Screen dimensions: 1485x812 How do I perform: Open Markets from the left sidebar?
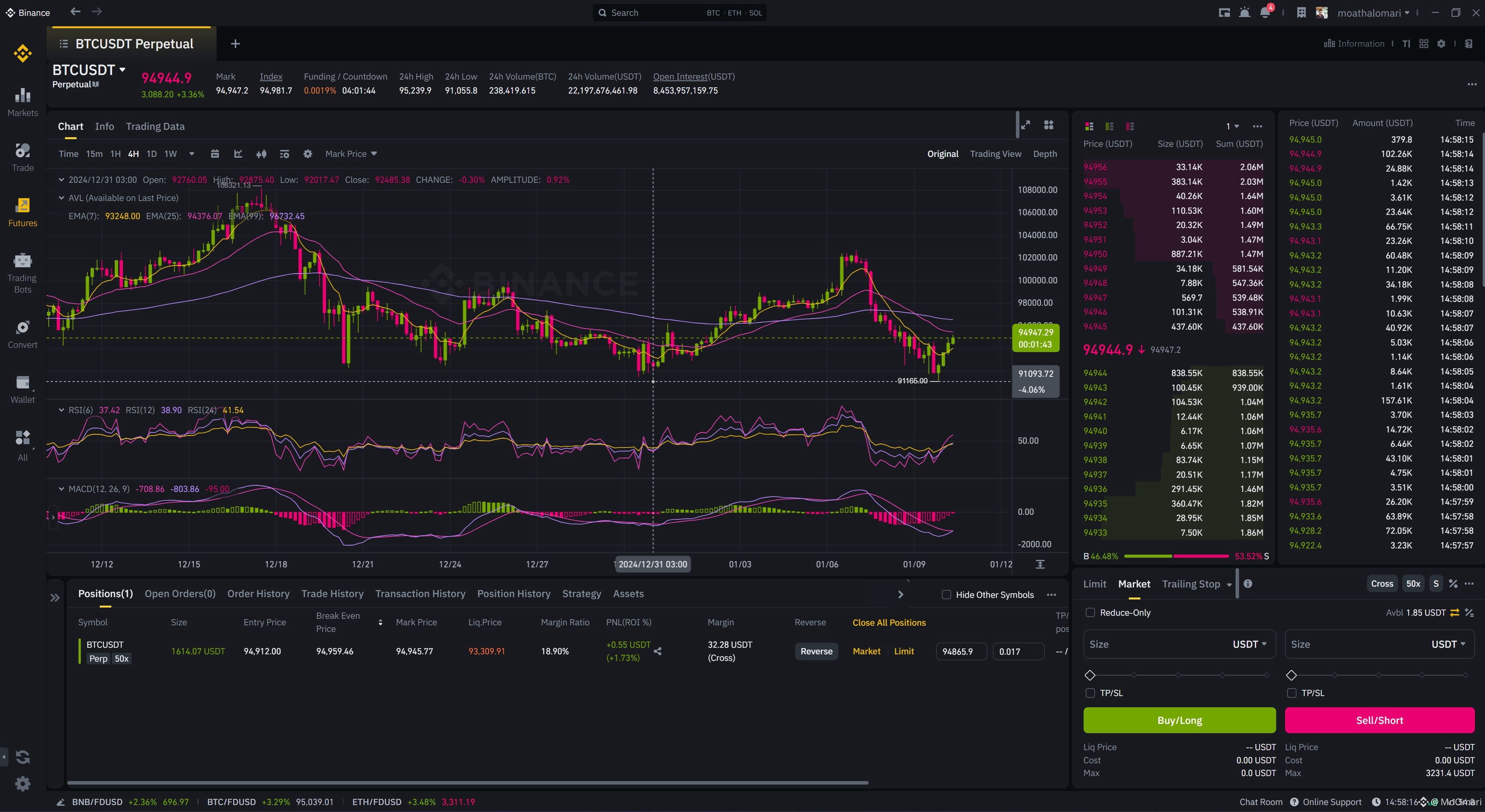tap(22, 102)
